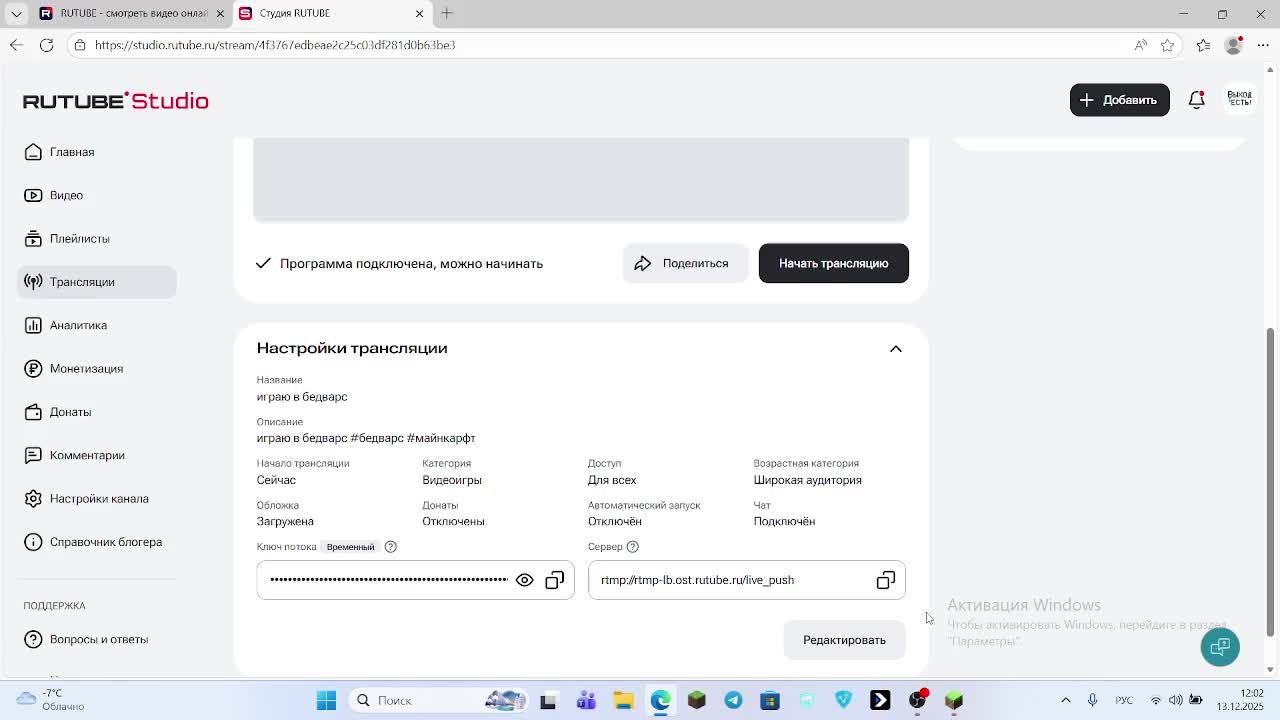The width and height of the screenshot is (1280, 720).
Task: Open the support chat bubble
Action: pyautogui.click(x=1220, y=647)
